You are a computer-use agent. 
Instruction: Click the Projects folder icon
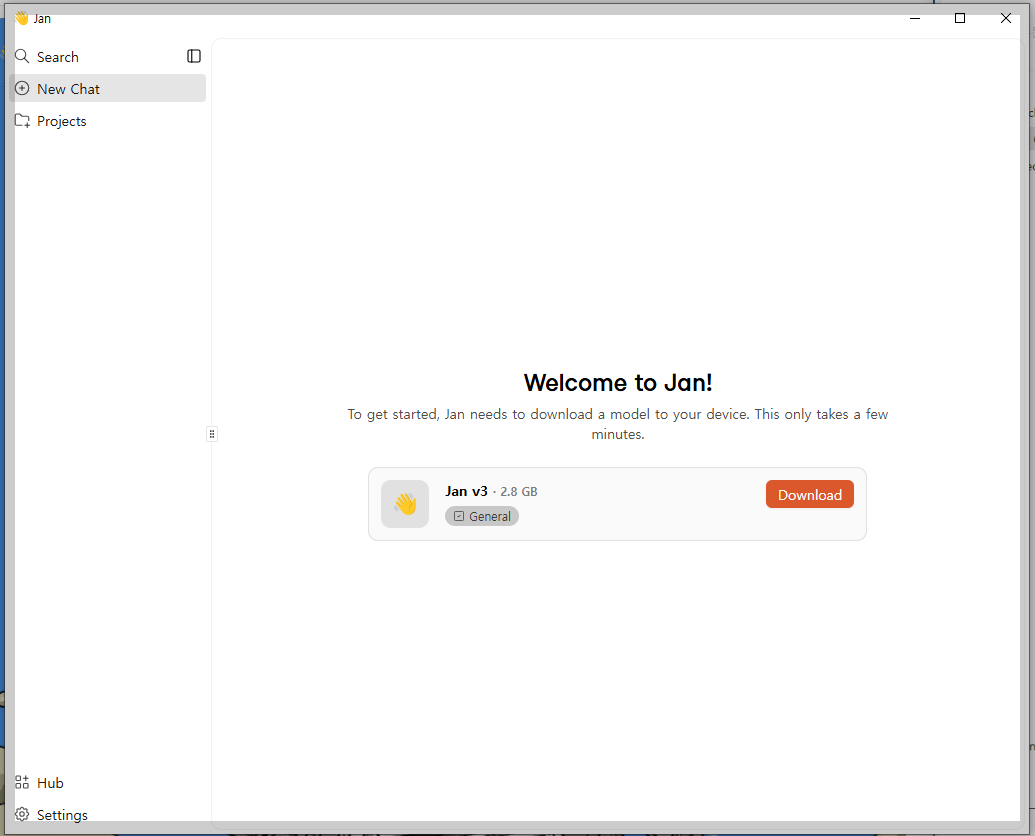22,121
